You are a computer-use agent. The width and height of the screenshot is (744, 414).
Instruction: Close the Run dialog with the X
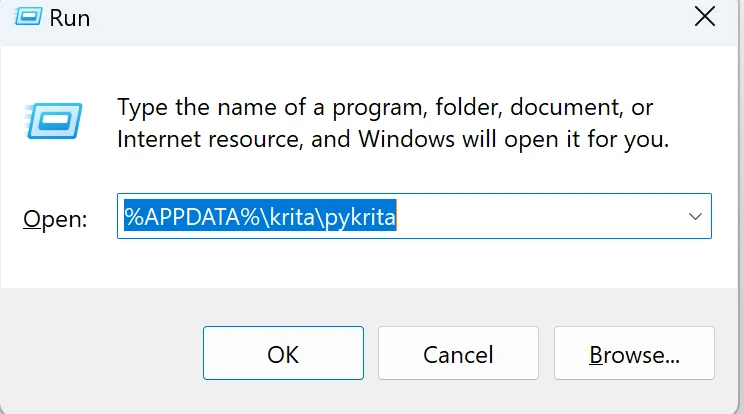705,17
